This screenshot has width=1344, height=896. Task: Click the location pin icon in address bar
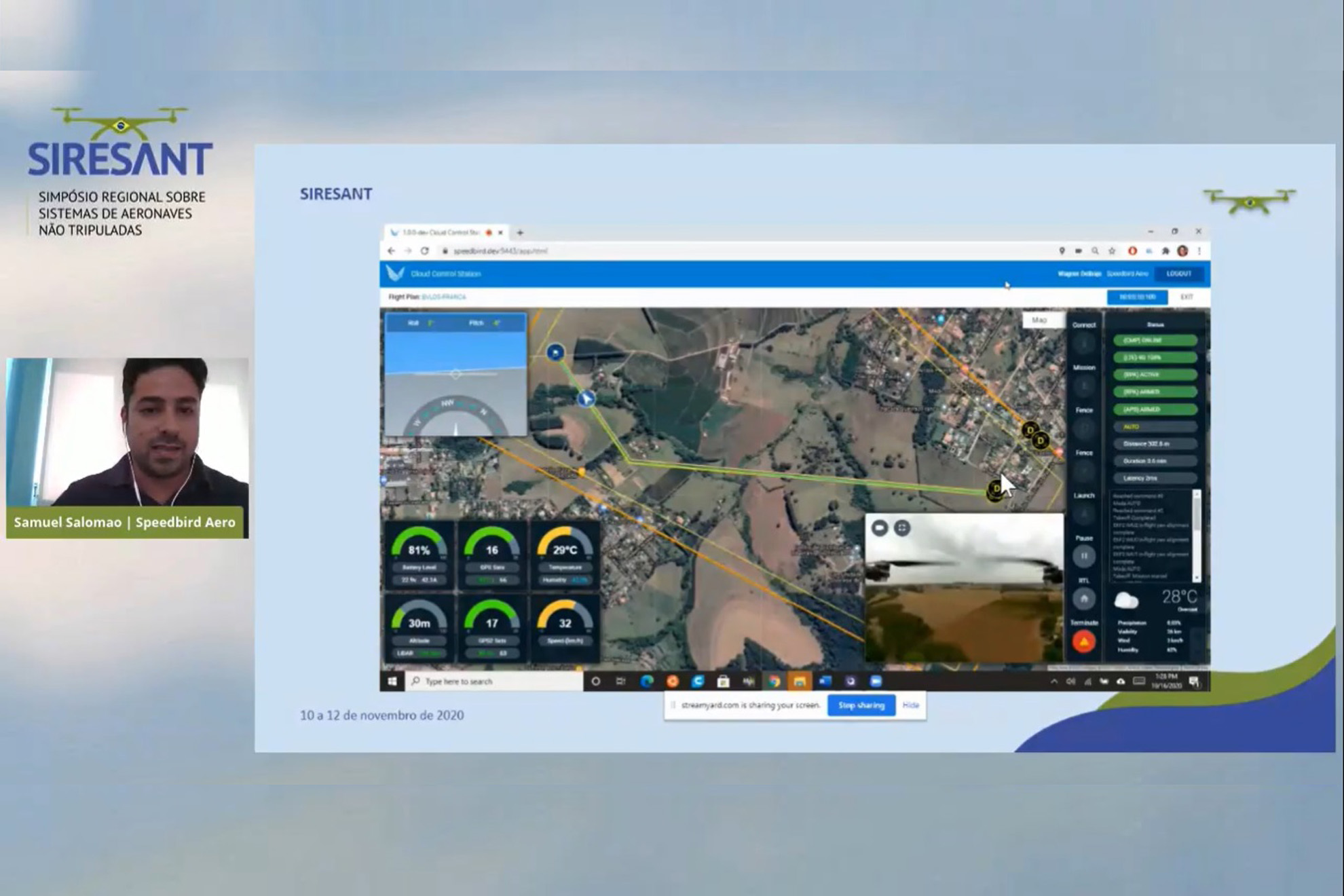[x=1062, y=250]
